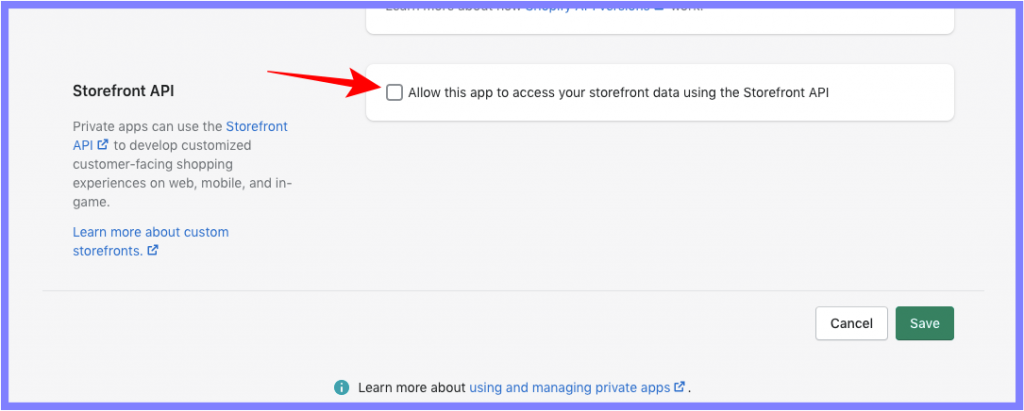Click the teal info circle icon
Viewport: 1024px width, 411px height.
[x=342, y=387]
